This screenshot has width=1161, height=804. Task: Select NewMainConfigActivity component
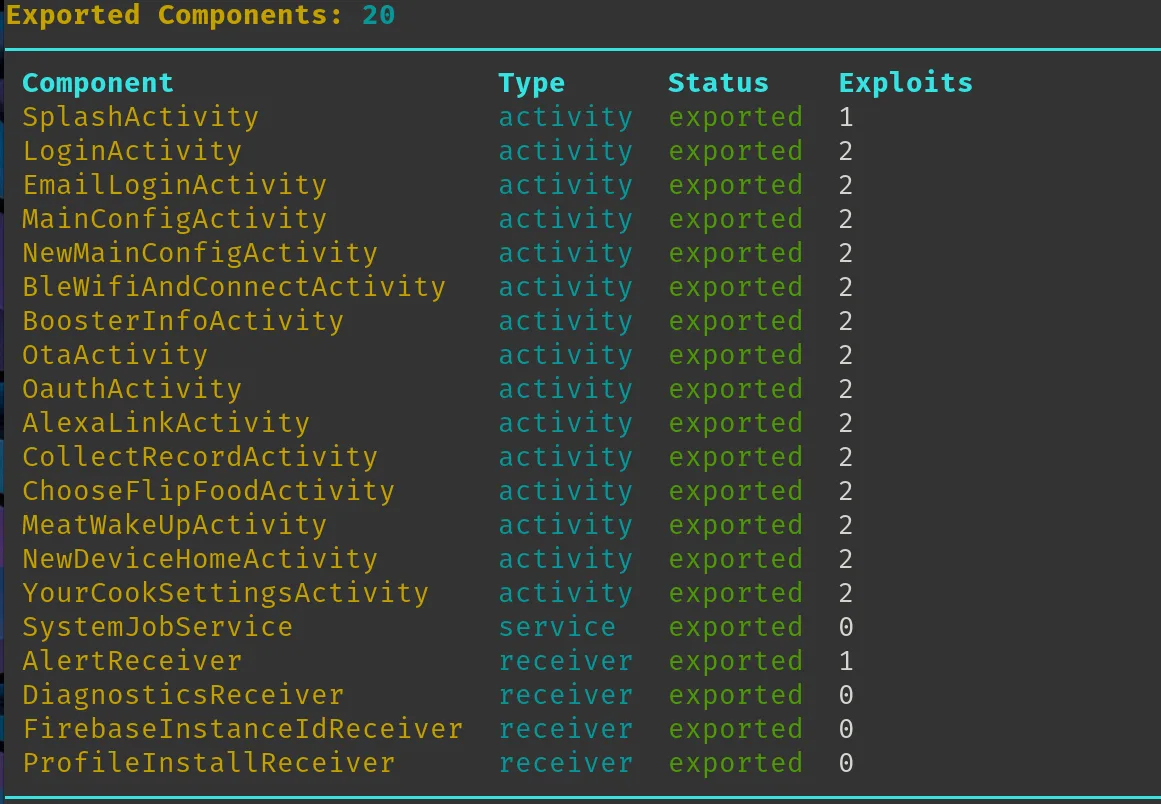(x=200, y=254)
